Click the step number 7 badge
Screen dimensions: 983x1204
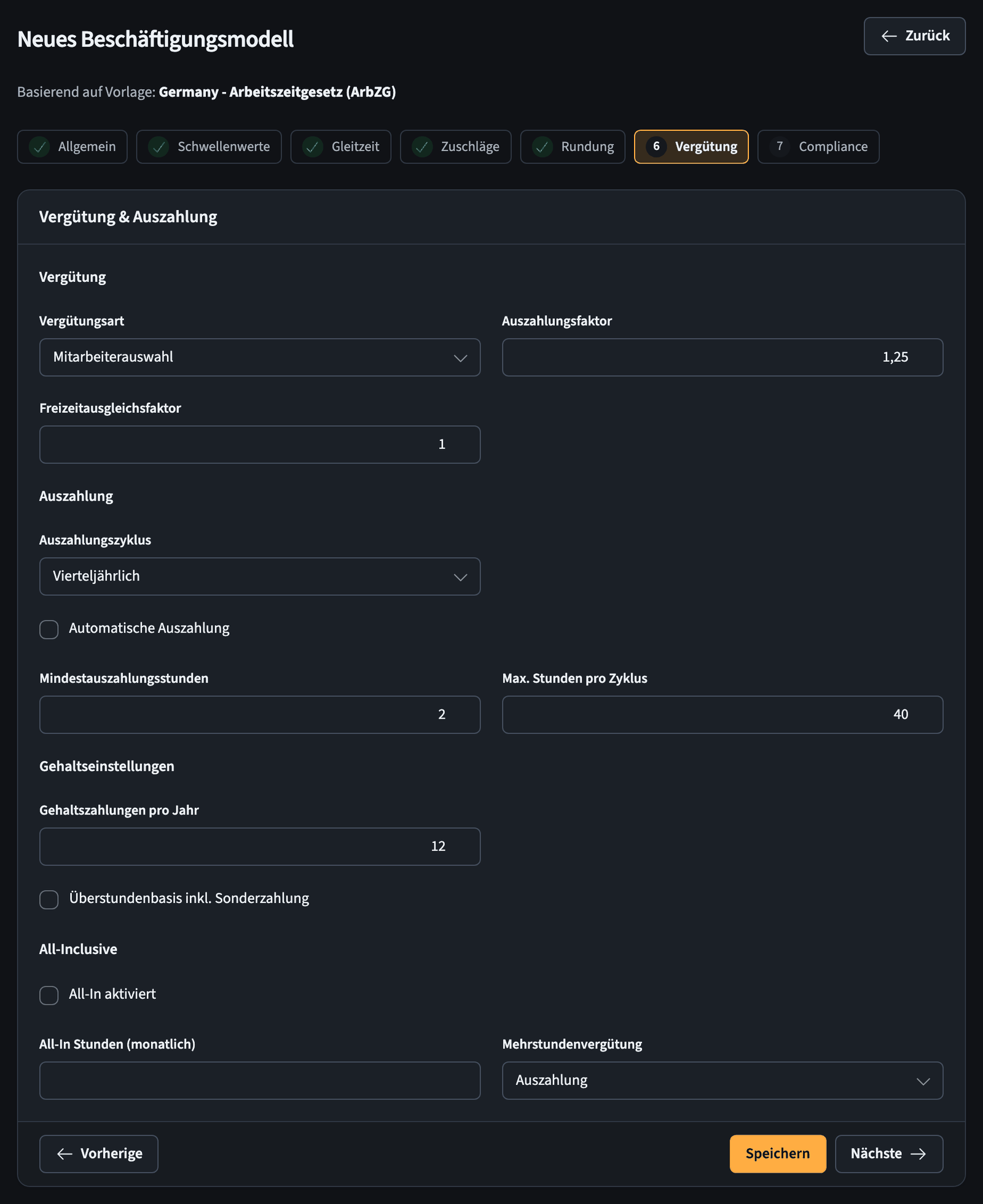[780, 146]
